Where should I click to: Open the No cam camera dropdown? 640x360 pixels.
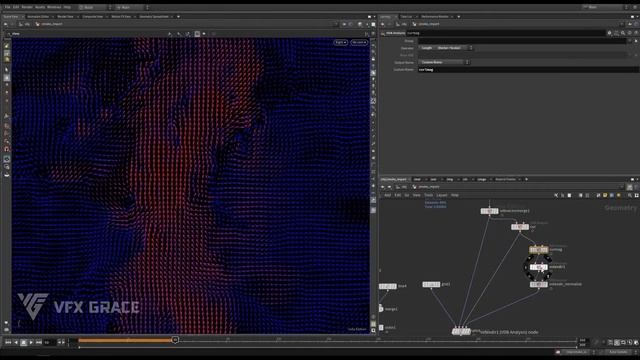coord(359,42)
